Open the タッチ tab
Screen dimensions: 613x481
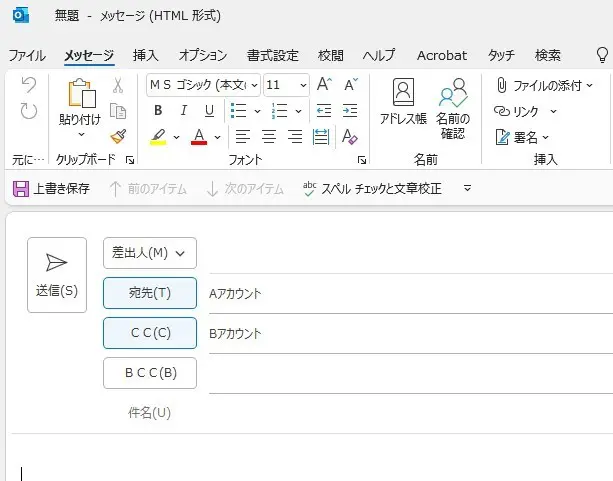[501, 56]
